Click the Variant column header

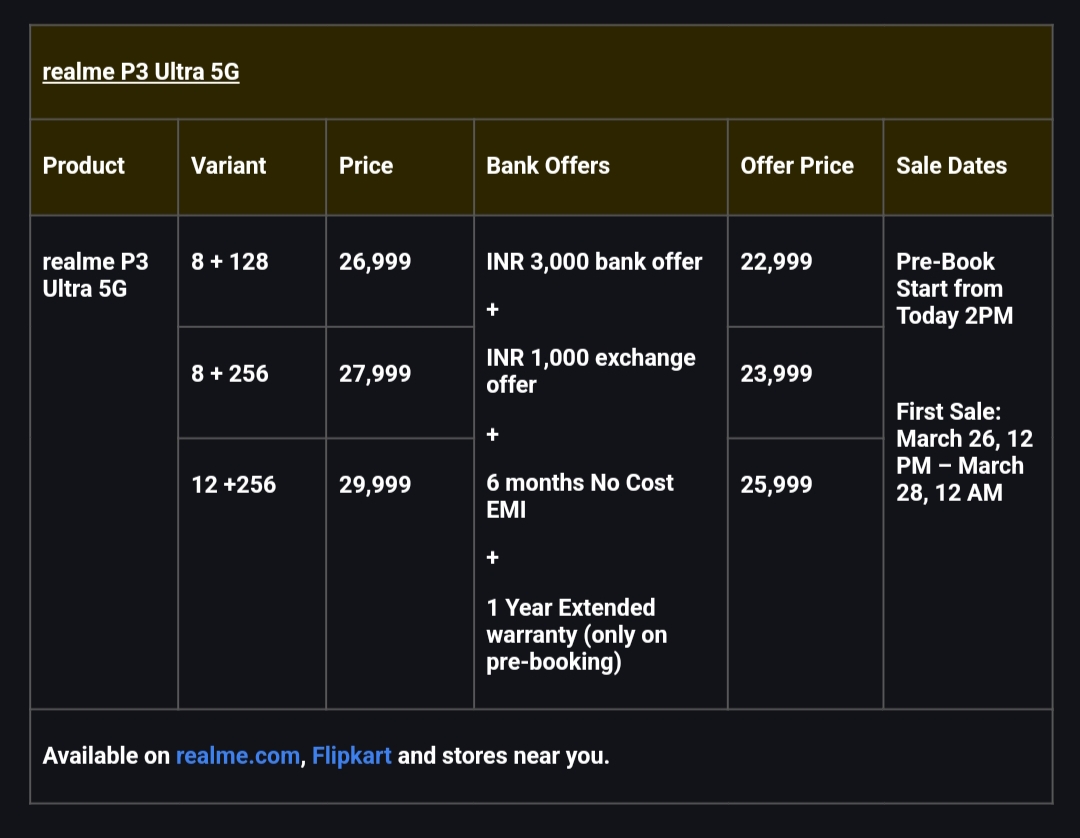229,166
